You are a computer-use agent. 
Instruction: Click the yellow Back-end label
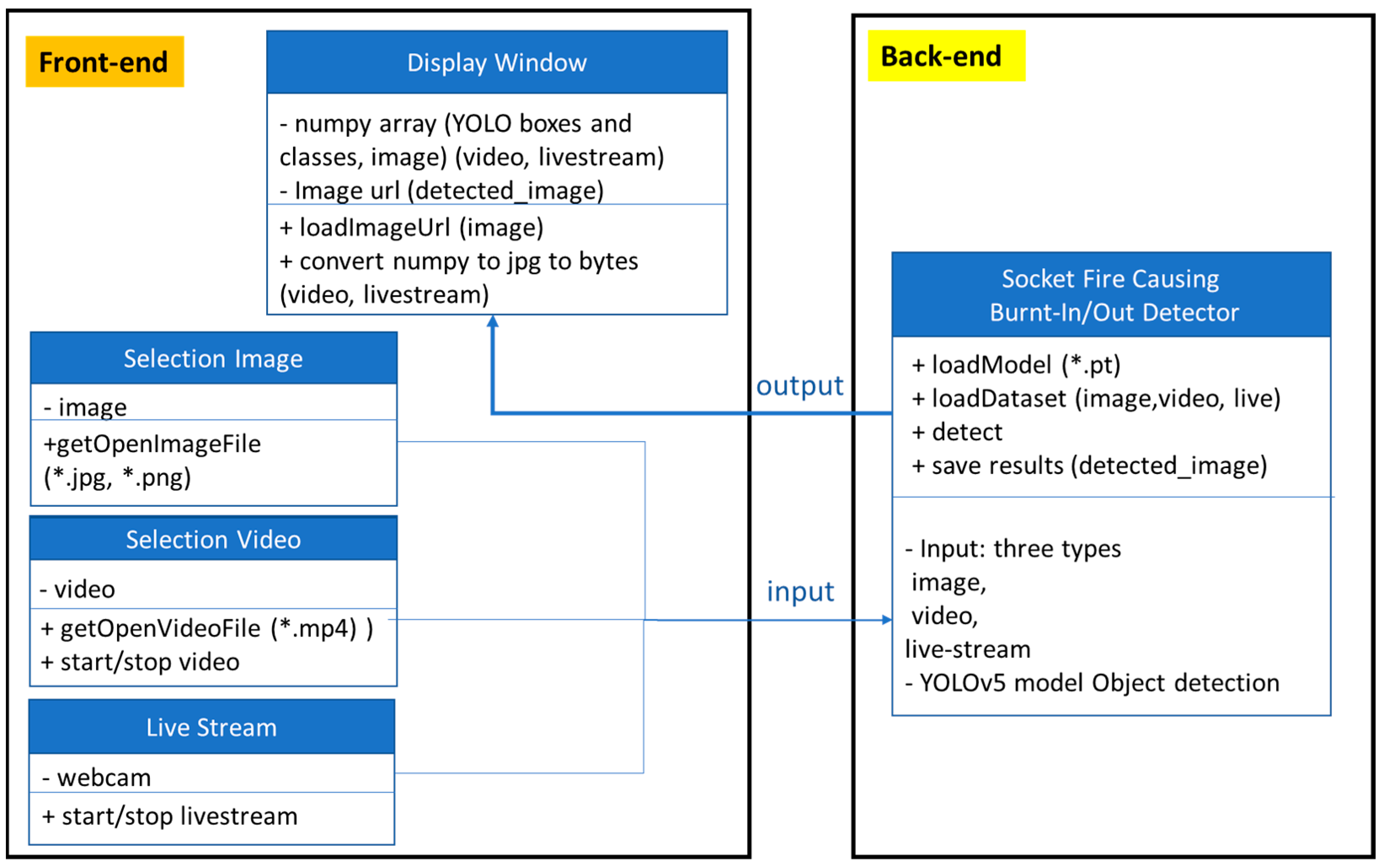(x=945, y=56)
